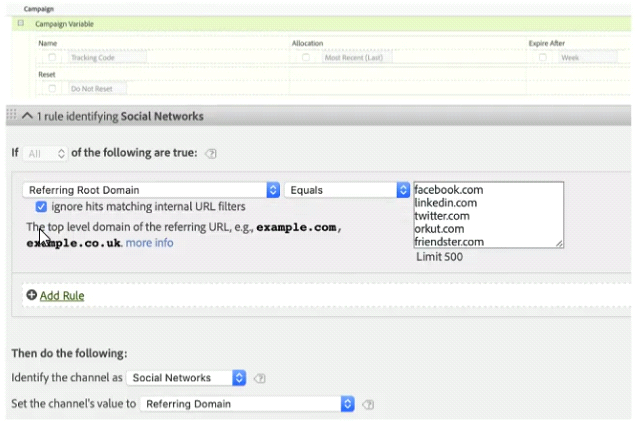
Task: Click the resize handle of the domains text area
Action: [559, 243]
